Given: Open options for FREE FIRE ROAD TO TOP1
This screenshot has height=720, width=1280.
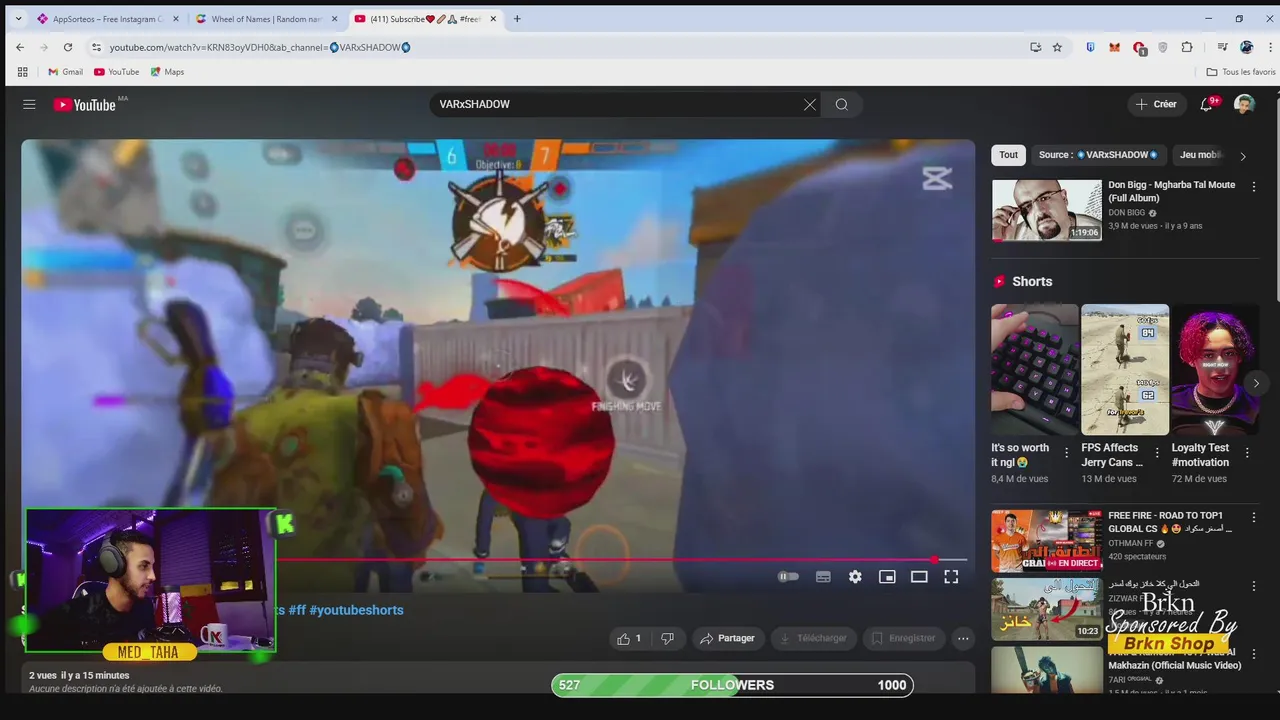Looking at the screenshot, I should tap(1254, 518).
